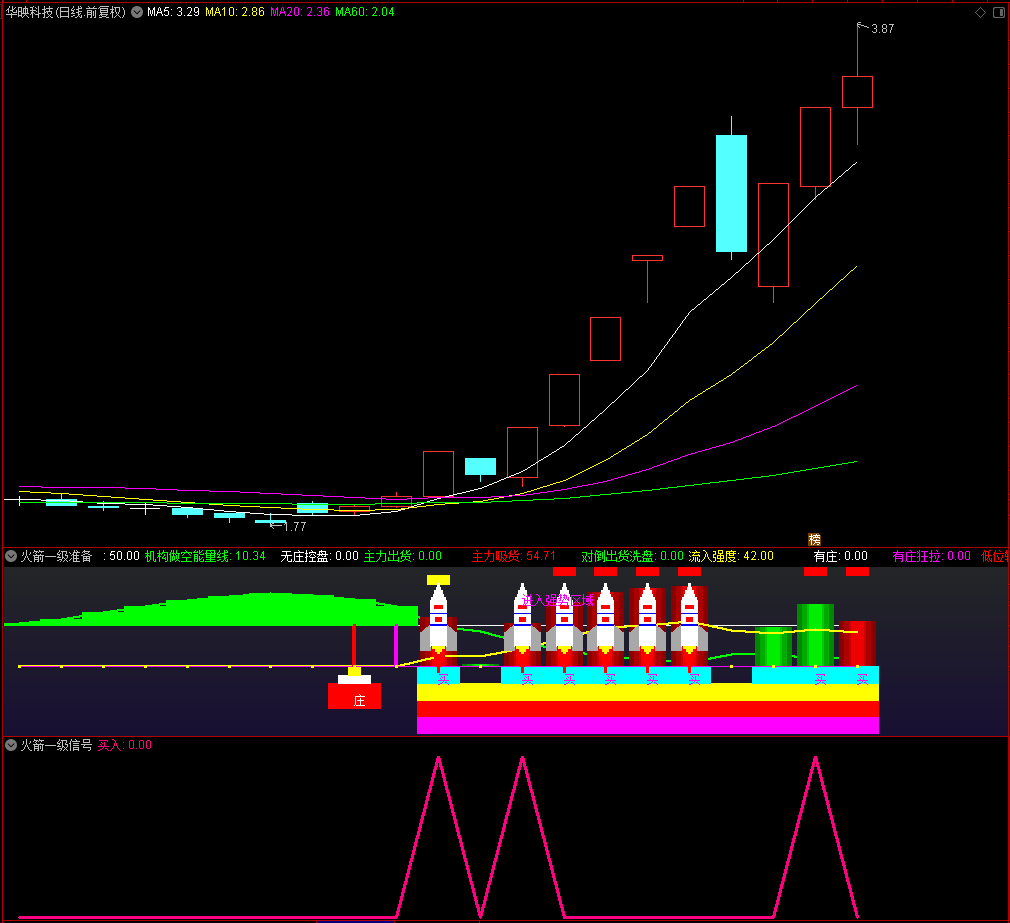Expand the 火箭一级准备 indicator dropdown
The image size is (1010, 923).
(11, 556)
